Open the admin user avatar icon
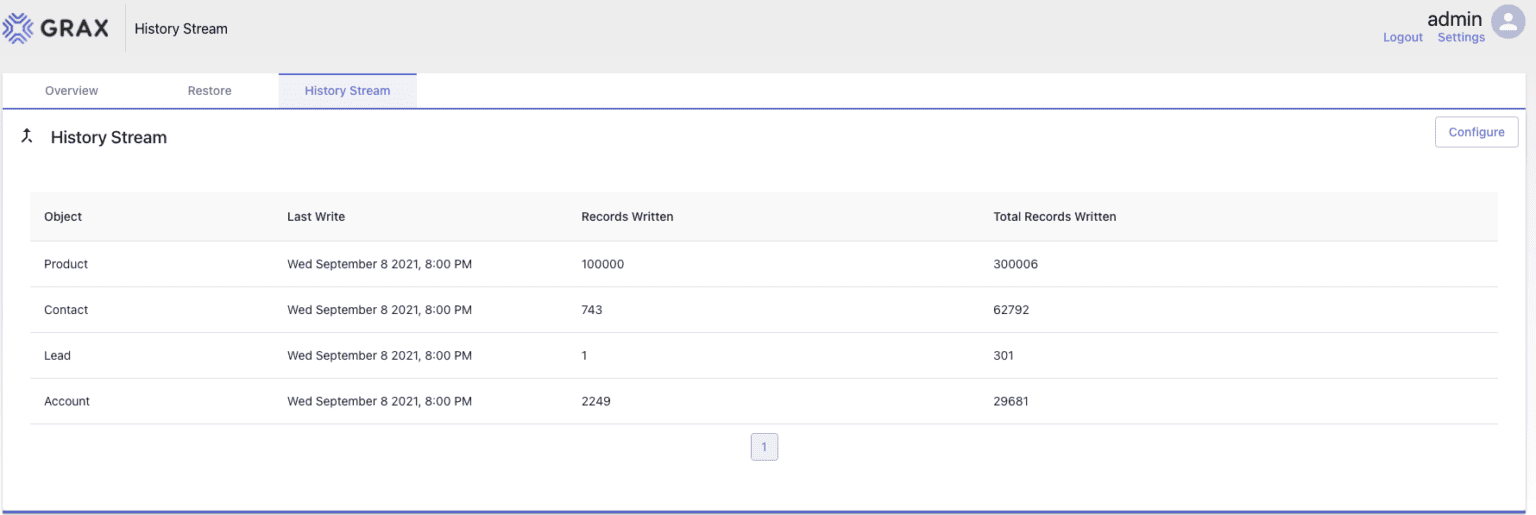 pos(1507,22)
